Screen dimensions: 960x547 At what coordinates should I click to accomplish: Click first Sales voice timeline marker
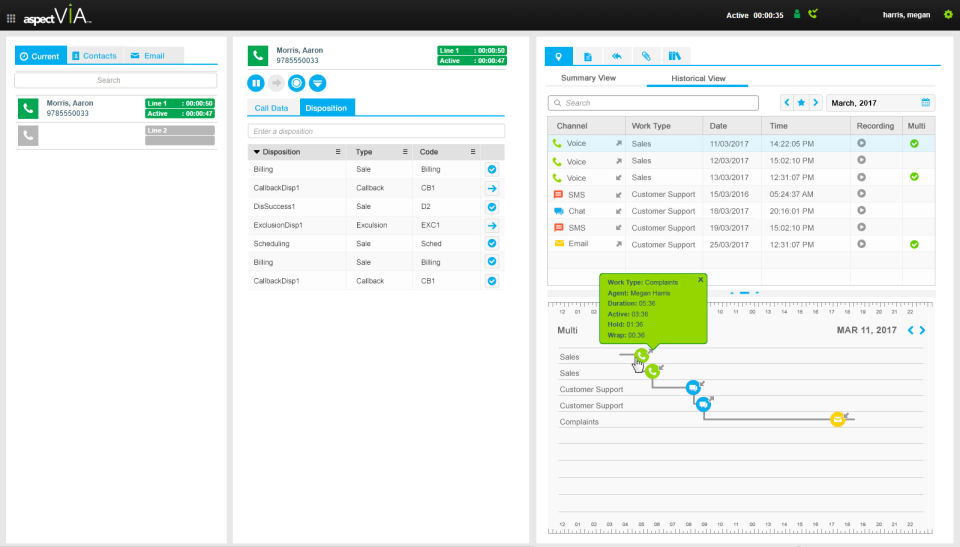click(x=641, y=355)
